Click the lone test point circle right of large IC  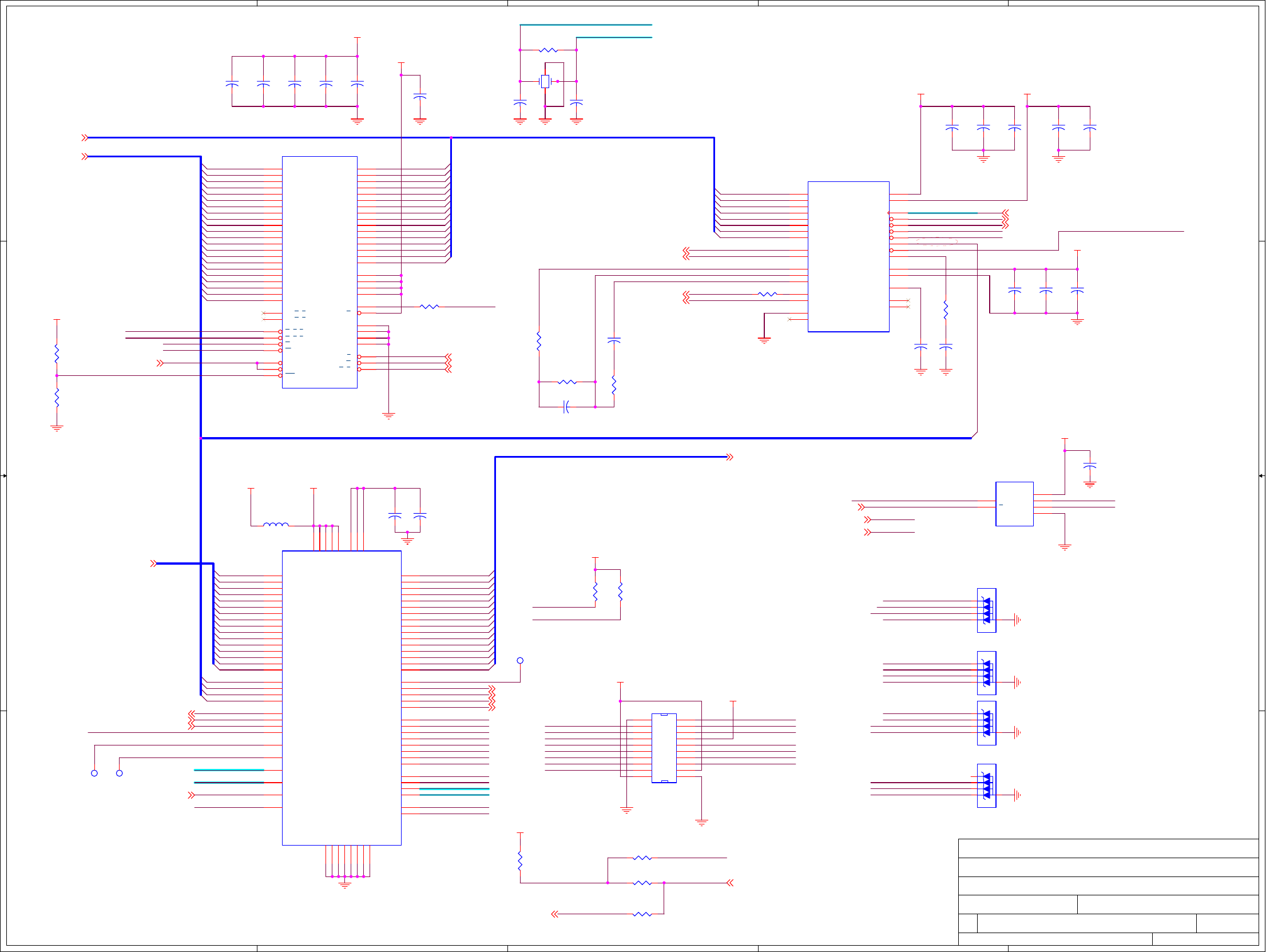click(x=519, y=661)
